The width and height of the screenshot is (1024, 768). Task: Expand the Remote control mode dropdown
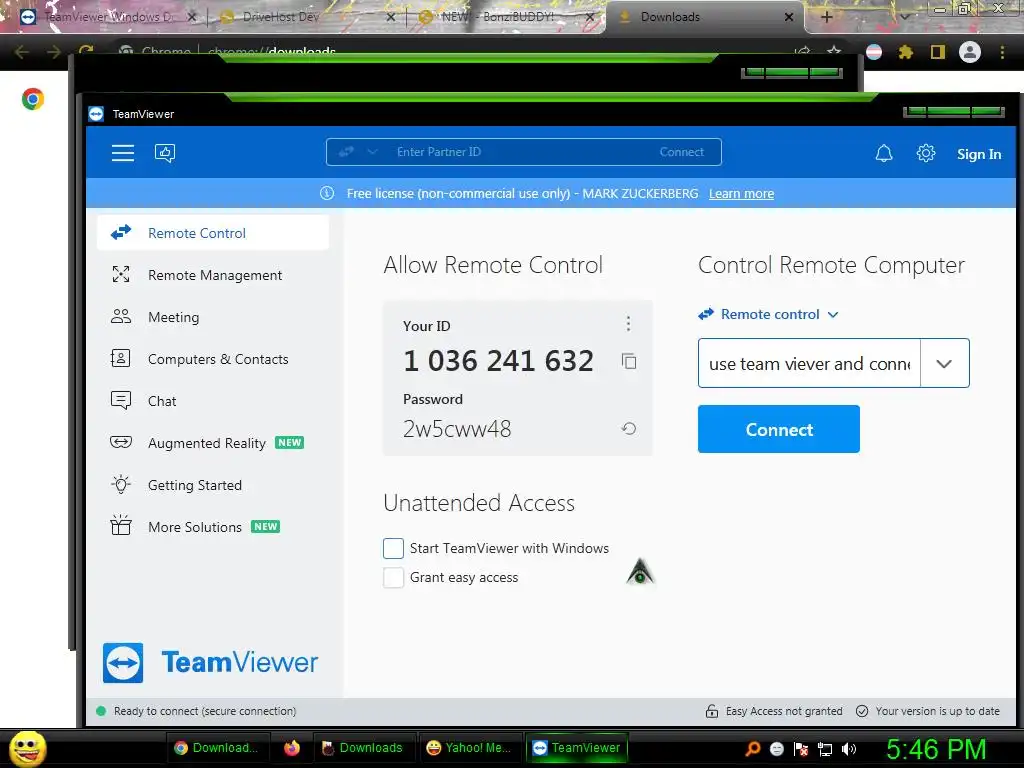coord(769,314)
